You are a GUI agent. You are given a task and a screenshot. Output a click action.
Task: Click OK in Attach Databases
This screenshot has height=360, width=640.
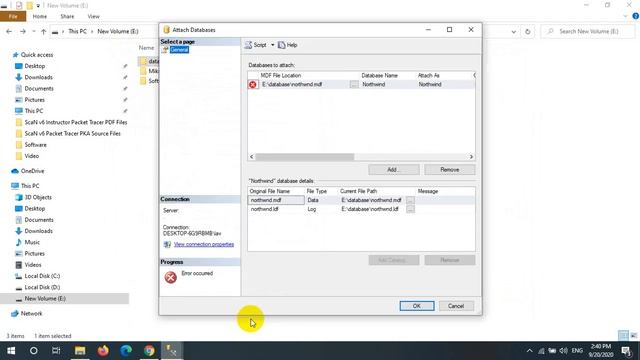click(x=417, y=306)
